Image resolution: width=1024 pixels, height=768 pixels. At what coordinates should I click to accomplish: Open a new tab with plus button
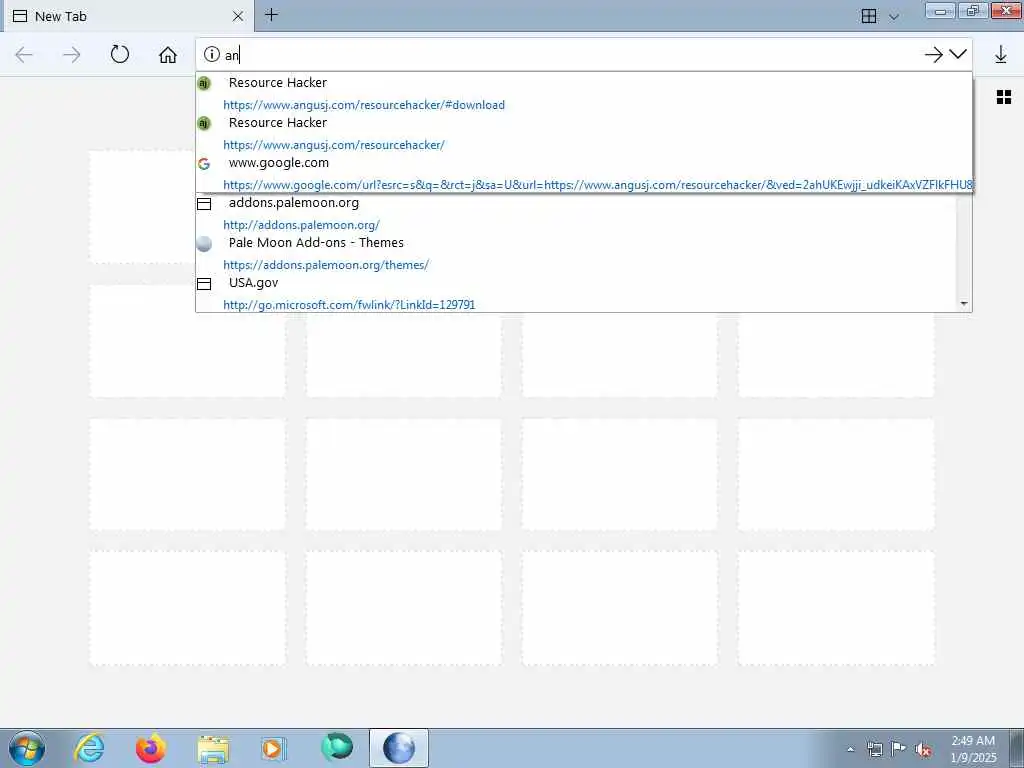272,14
